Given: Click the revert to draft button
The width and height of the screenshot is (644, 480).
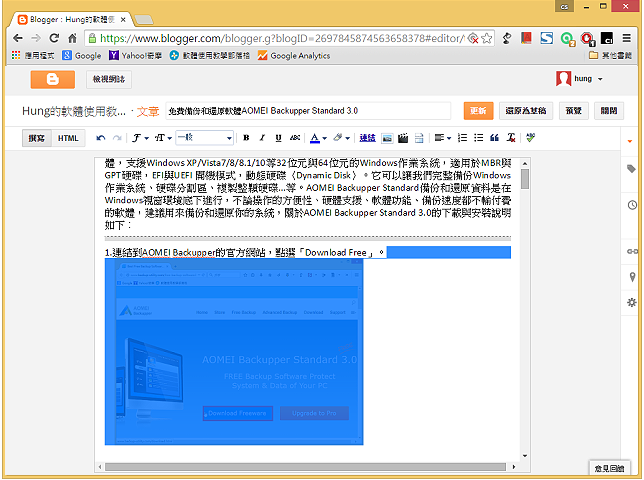Looking at the screenshot, I should coord(526,111).
